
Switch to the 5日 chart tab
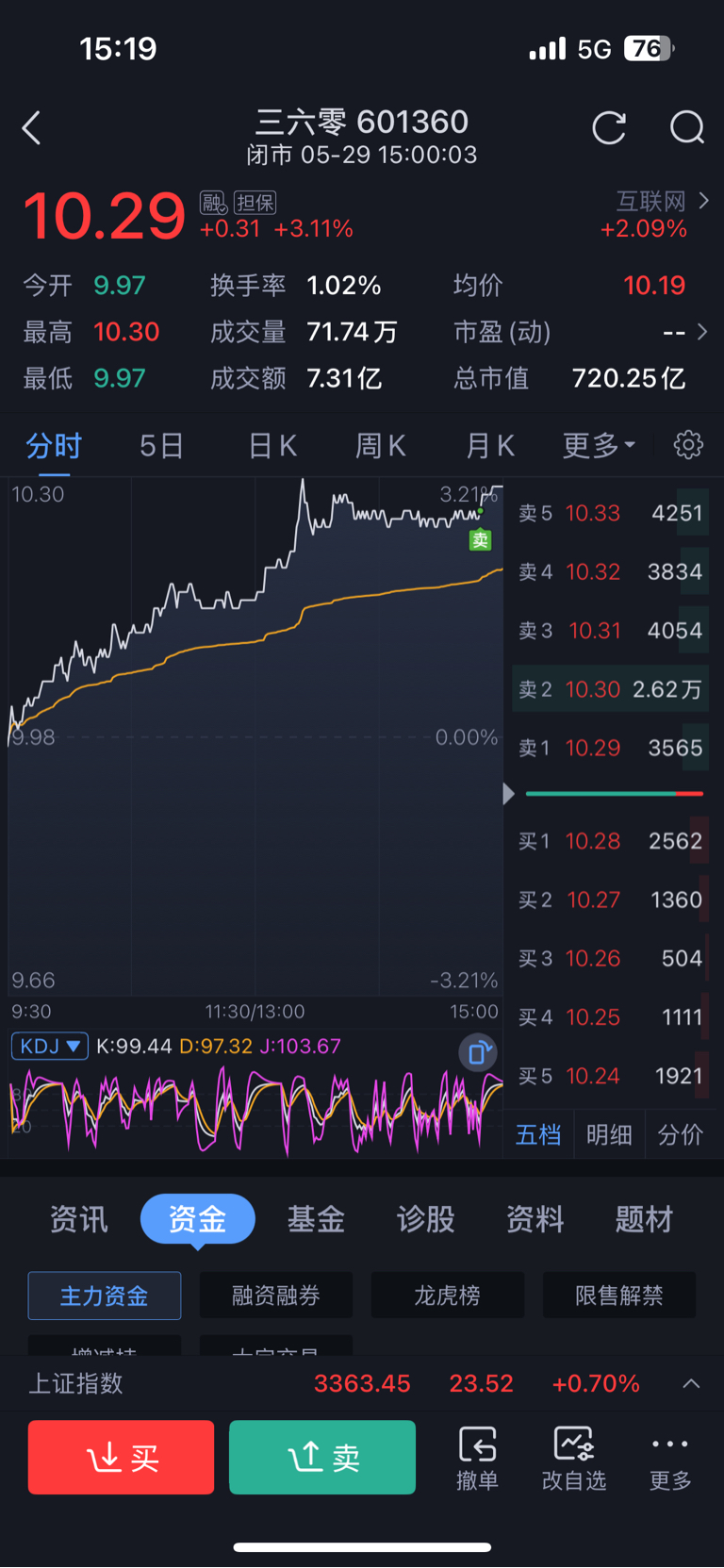click(161, 445)
